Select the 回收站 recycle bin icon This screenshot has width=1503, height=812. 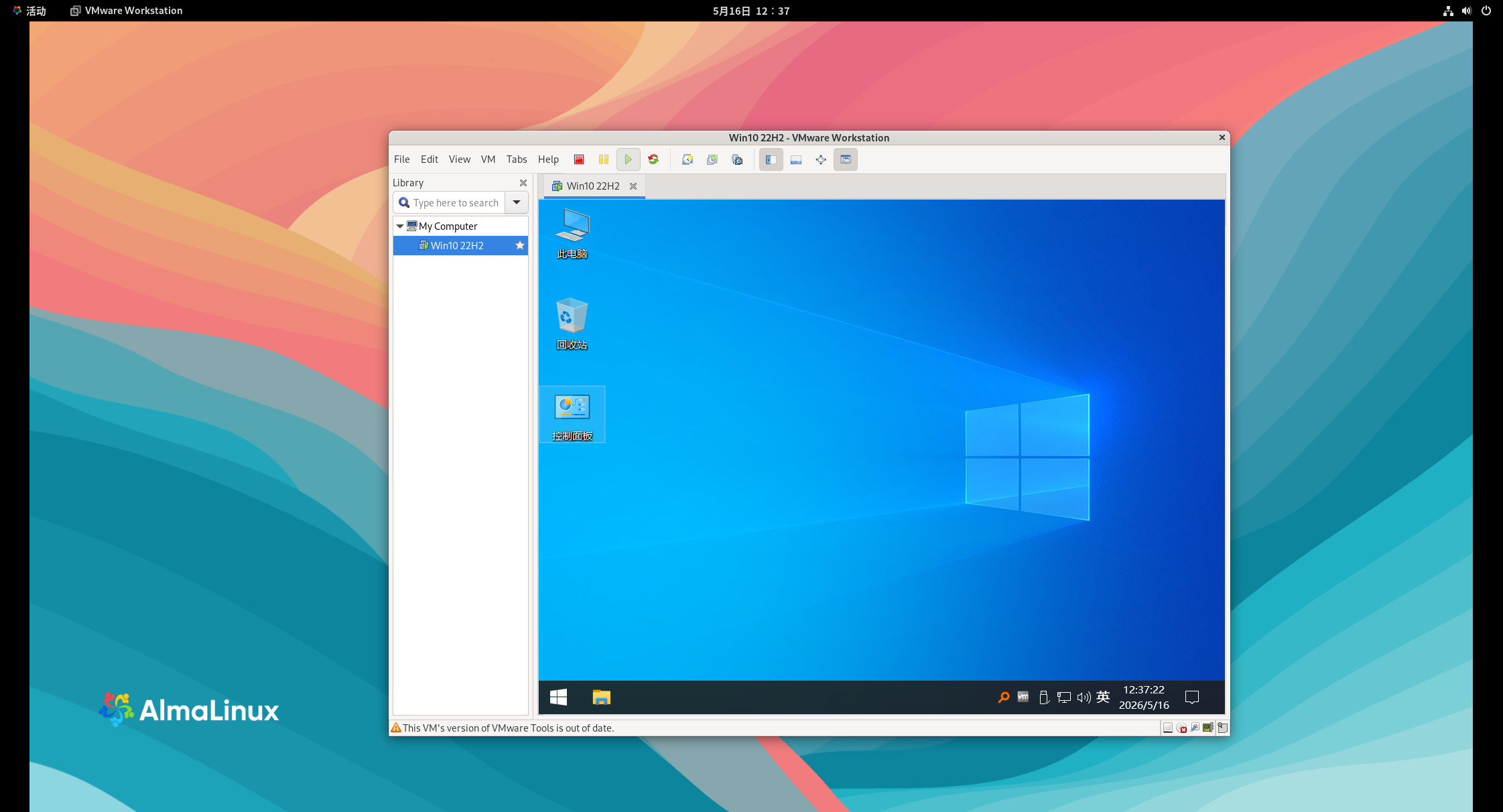[572, 324]
